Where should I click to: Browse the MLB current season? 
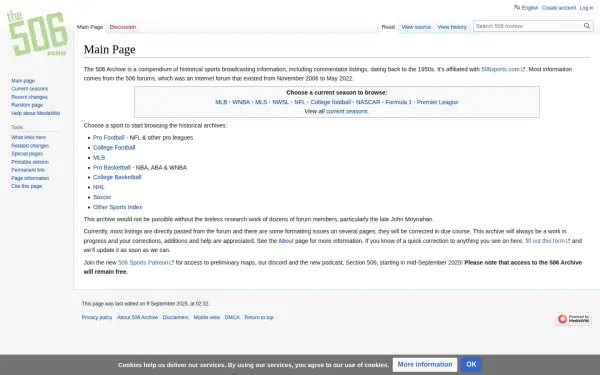coord(221,102)
